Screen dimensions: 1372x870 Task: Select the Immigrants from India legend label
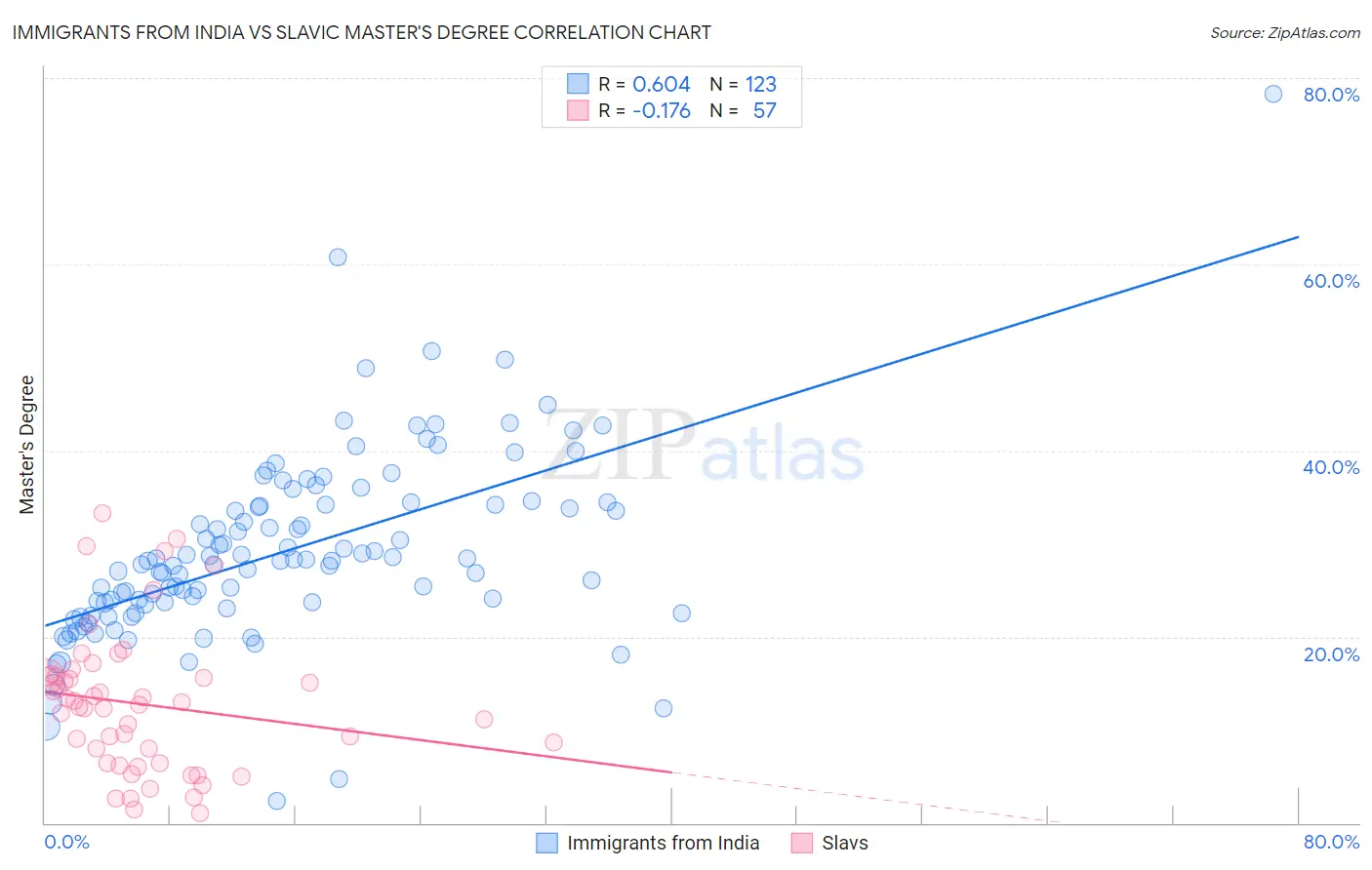(x=663, y=843)
